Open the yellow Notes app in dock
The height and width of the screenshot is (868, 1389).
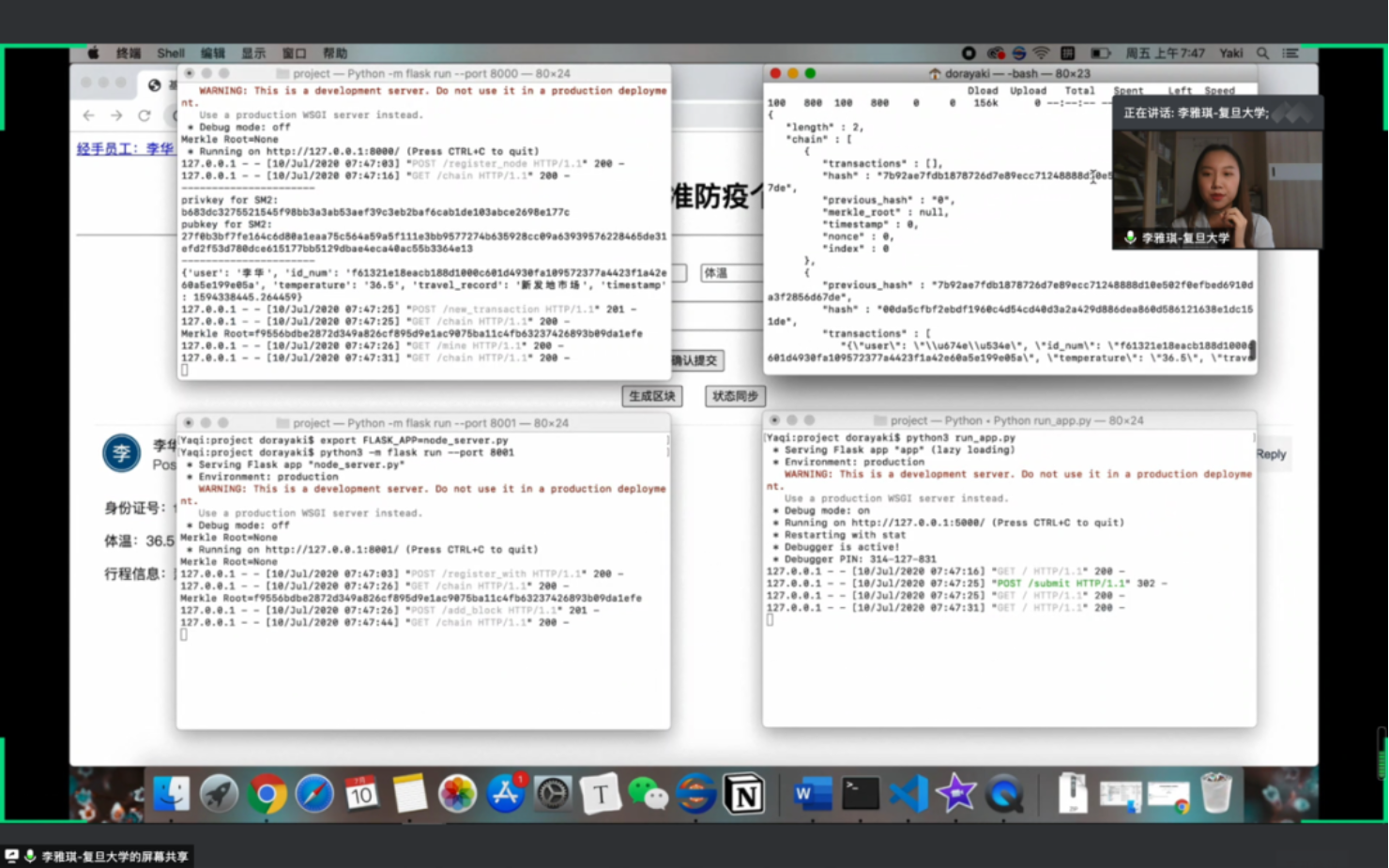tap(409, 794)
